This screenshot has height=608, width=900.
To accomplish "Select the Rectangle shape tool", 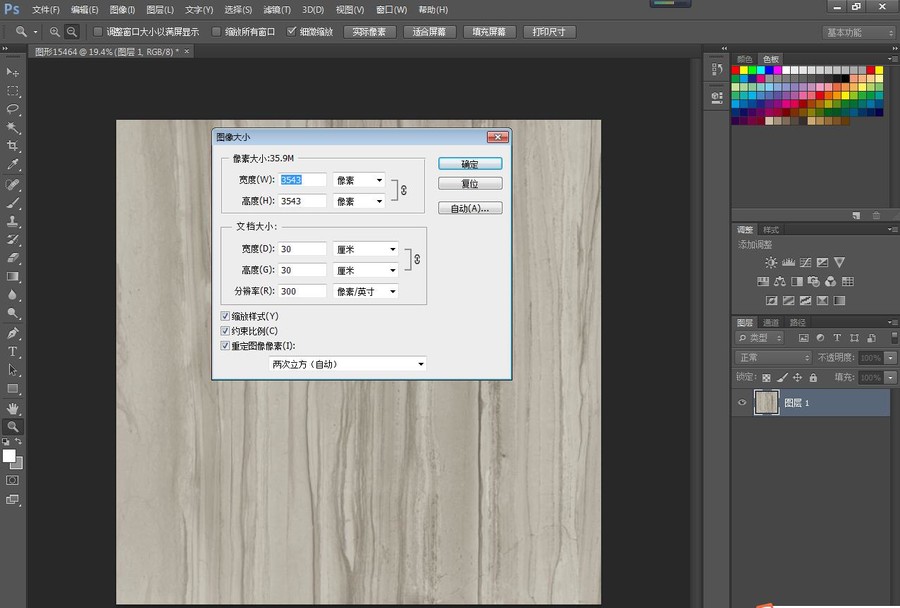I will (x=12, y=389).
